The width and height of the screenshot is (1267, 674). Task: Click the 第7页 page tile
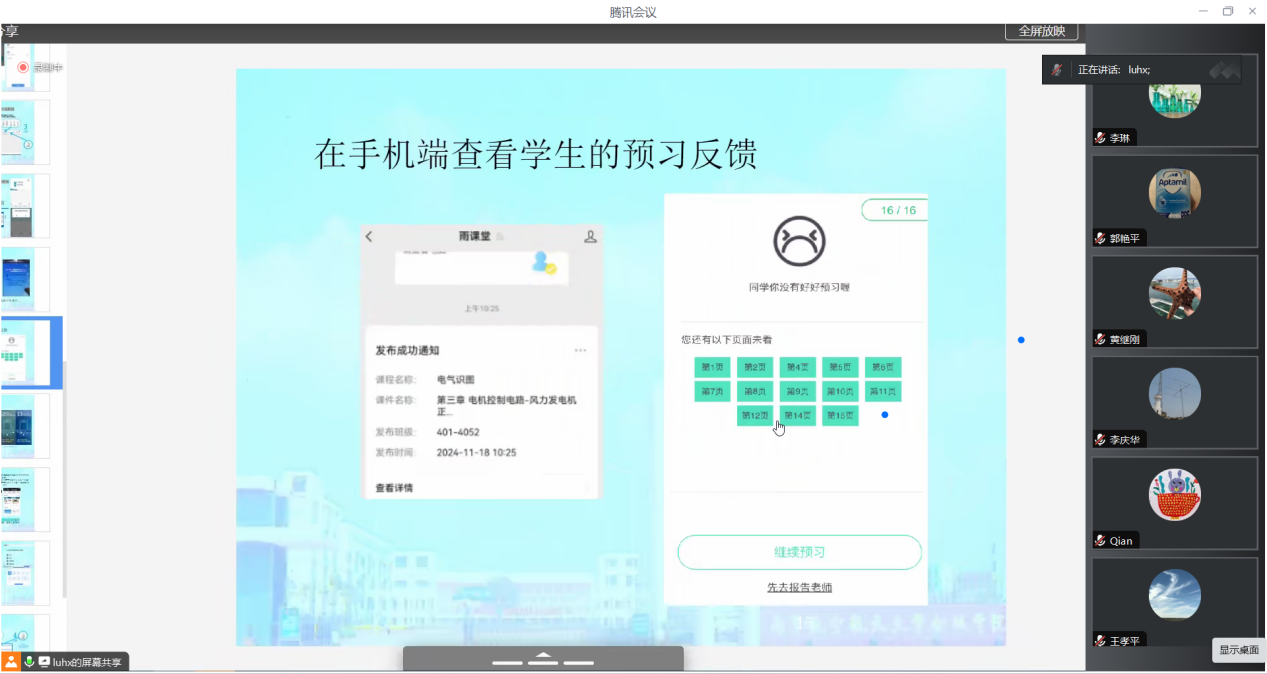(x=713, y=391)
